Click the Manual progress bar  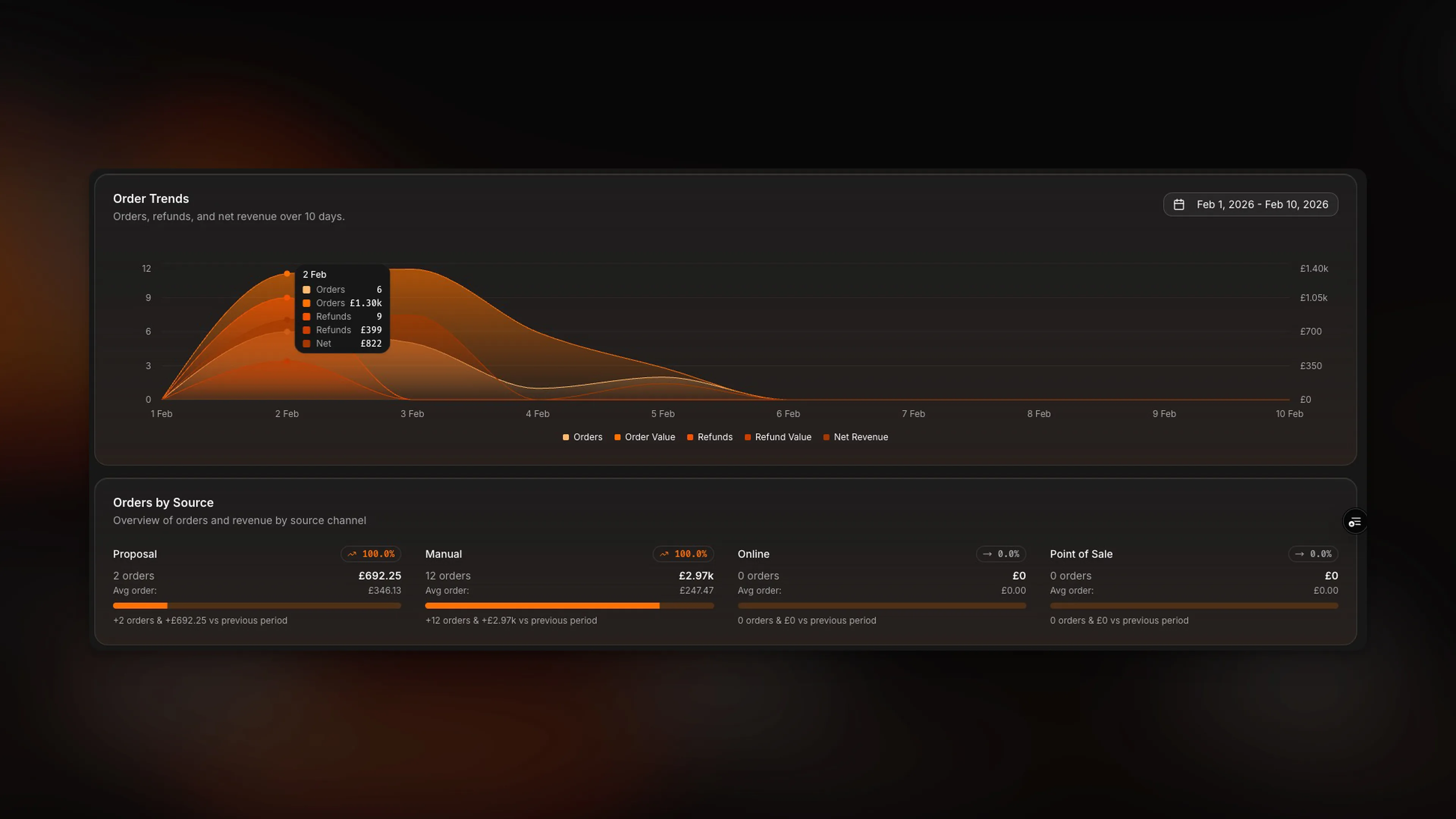569,606
